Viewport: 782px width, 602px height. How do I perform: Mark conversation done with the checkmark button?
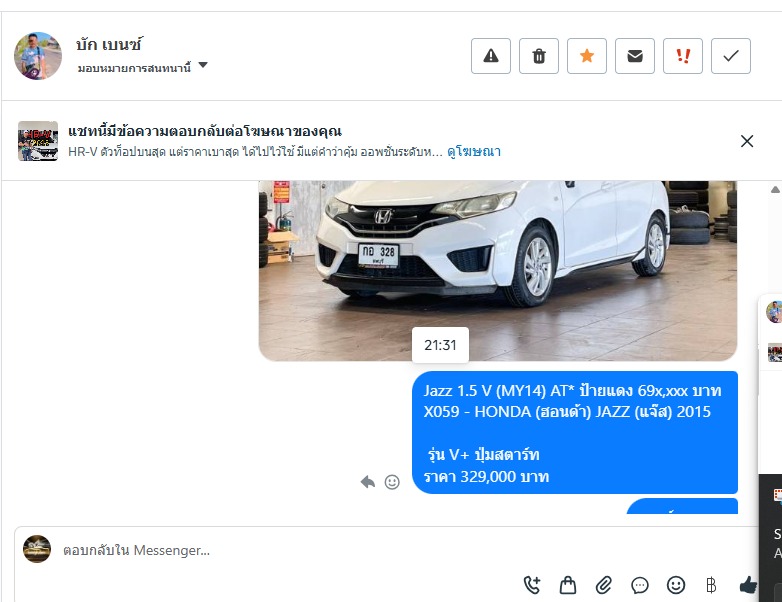click(731, 56)
